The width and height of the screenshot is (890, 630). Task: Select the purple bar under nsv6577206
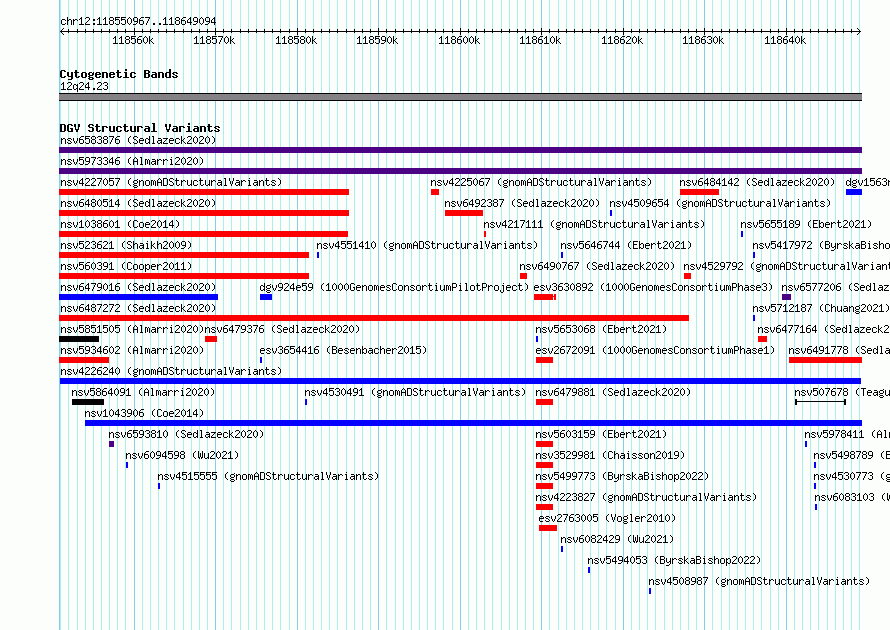pos(786,297)
